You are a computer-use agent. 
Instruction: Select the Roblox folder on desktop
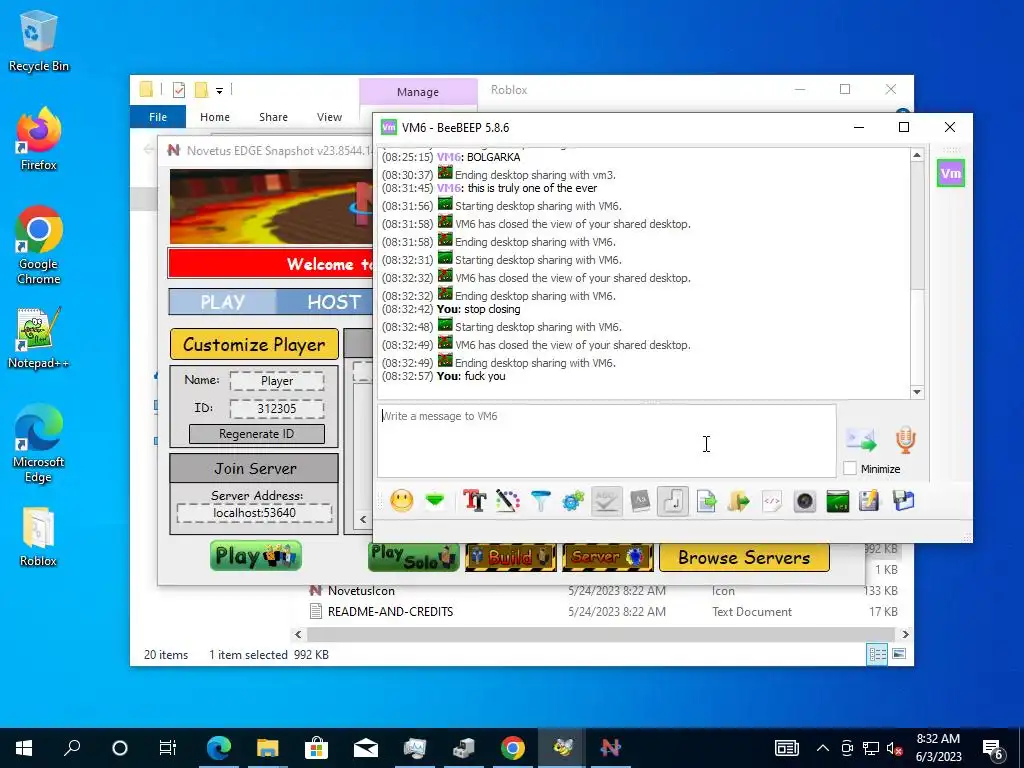(x=39, y=537)
